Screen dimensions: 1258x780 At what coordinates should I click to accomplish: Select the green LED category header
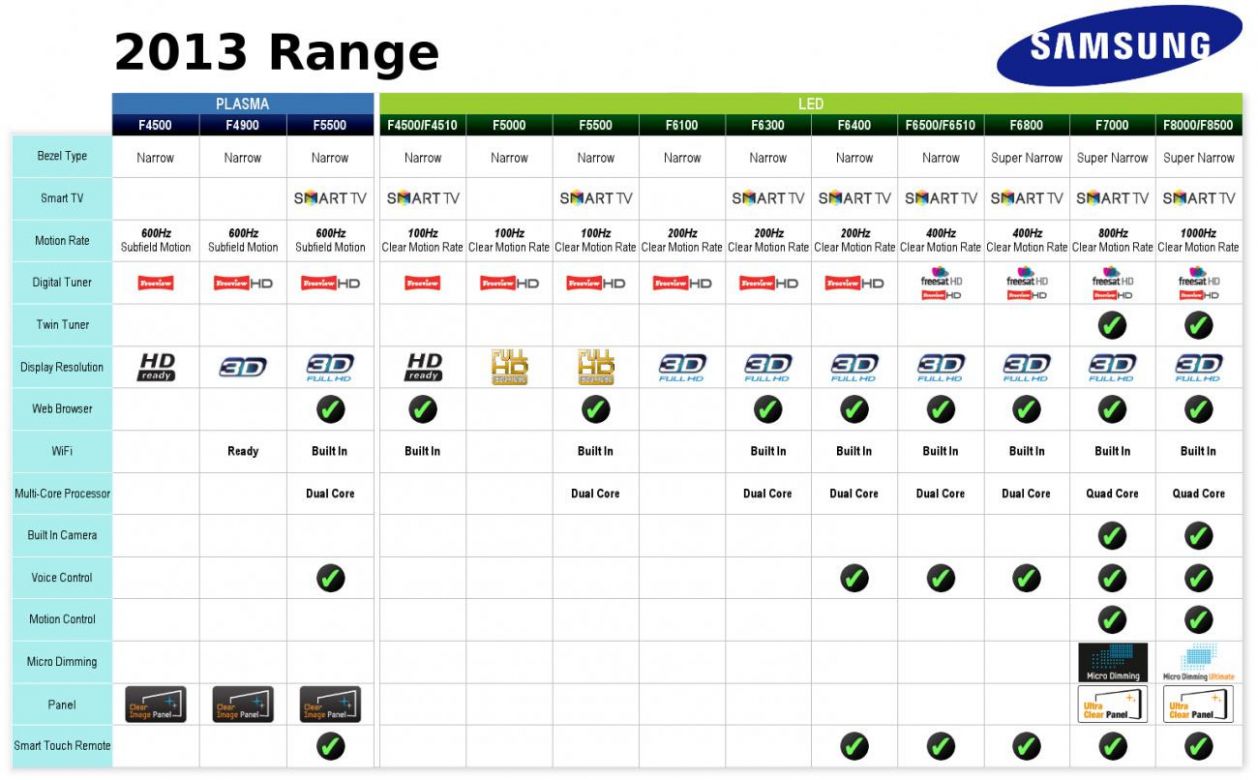[810, 103]
